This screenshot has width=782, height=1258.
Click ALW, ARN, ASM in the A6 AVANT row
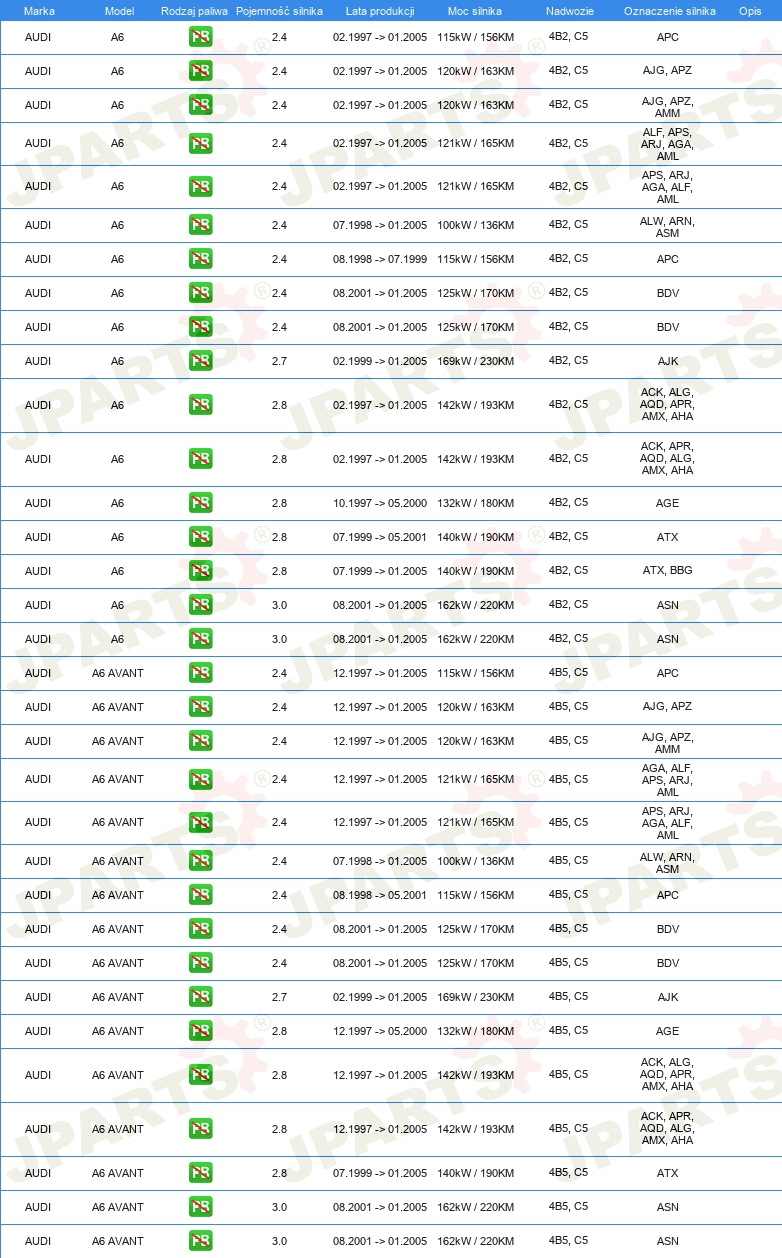[x=668, y=863]
